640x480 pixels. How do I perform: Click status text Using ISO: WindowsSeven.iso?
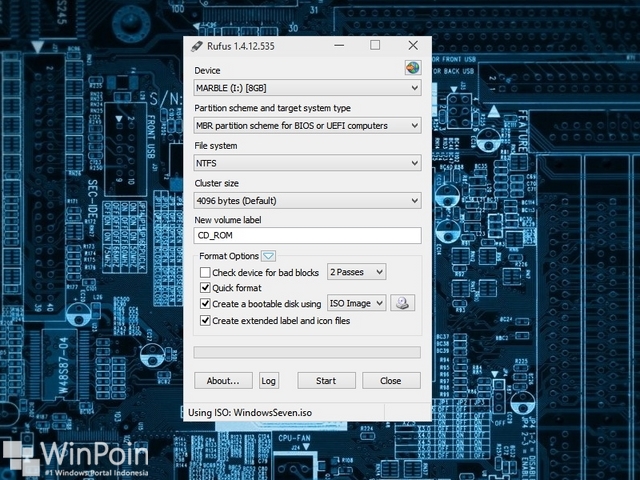tap(250, 413)
